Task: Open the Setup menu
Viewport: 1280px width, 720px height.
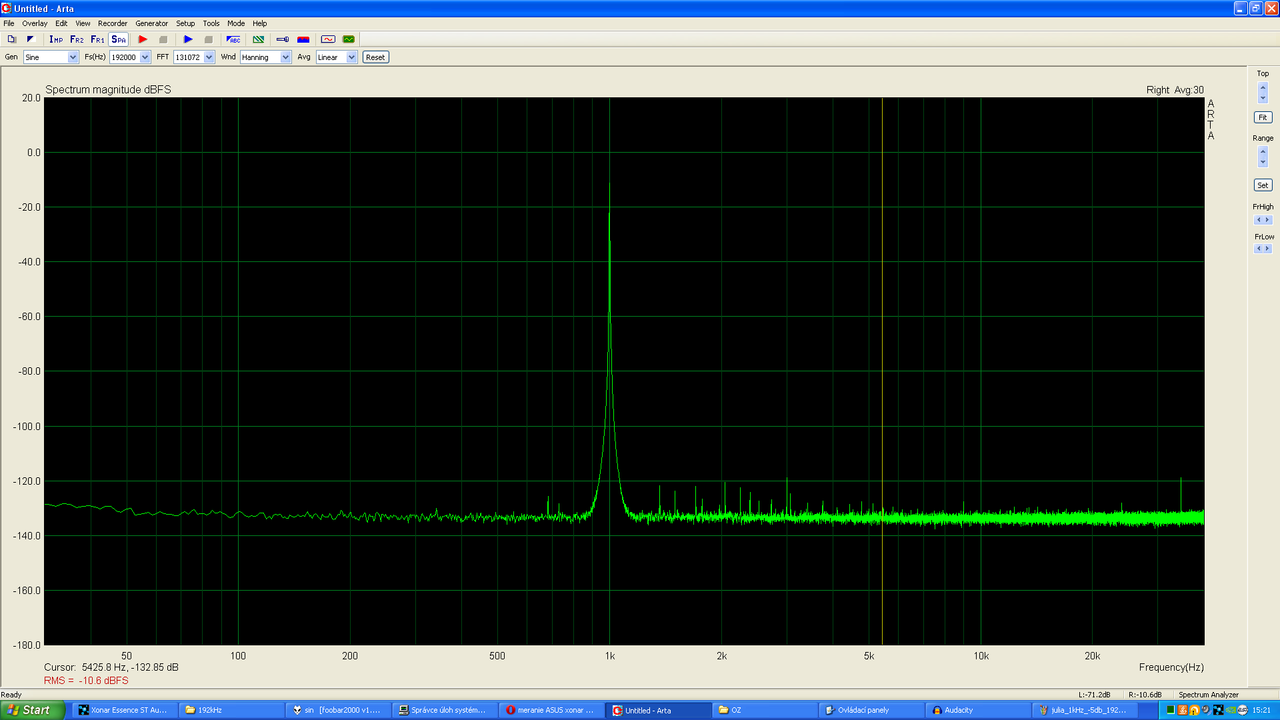Action: (186, 23)
